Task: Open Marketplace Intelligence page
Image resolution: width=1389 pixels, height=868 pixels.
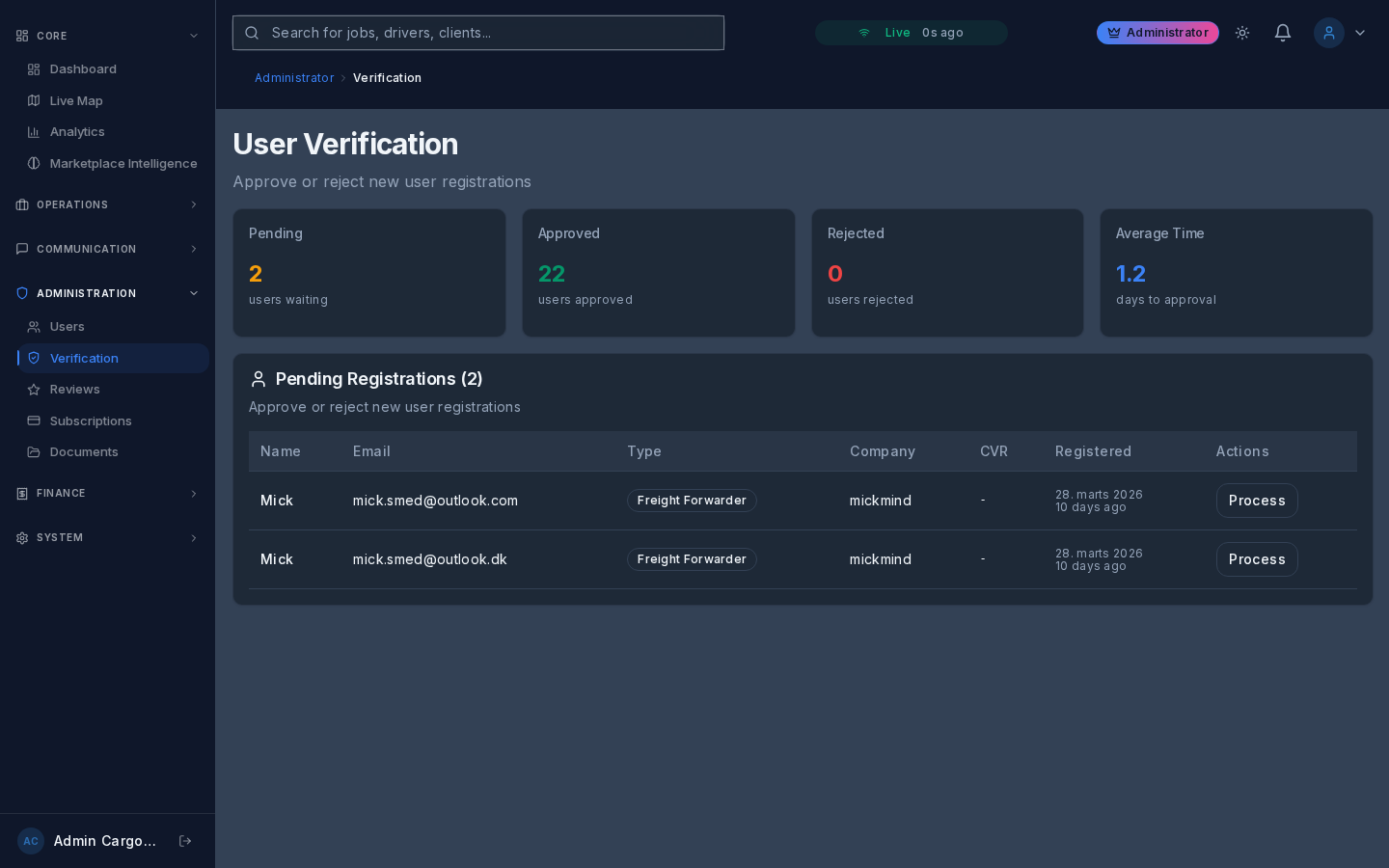Action: point(123,164)
